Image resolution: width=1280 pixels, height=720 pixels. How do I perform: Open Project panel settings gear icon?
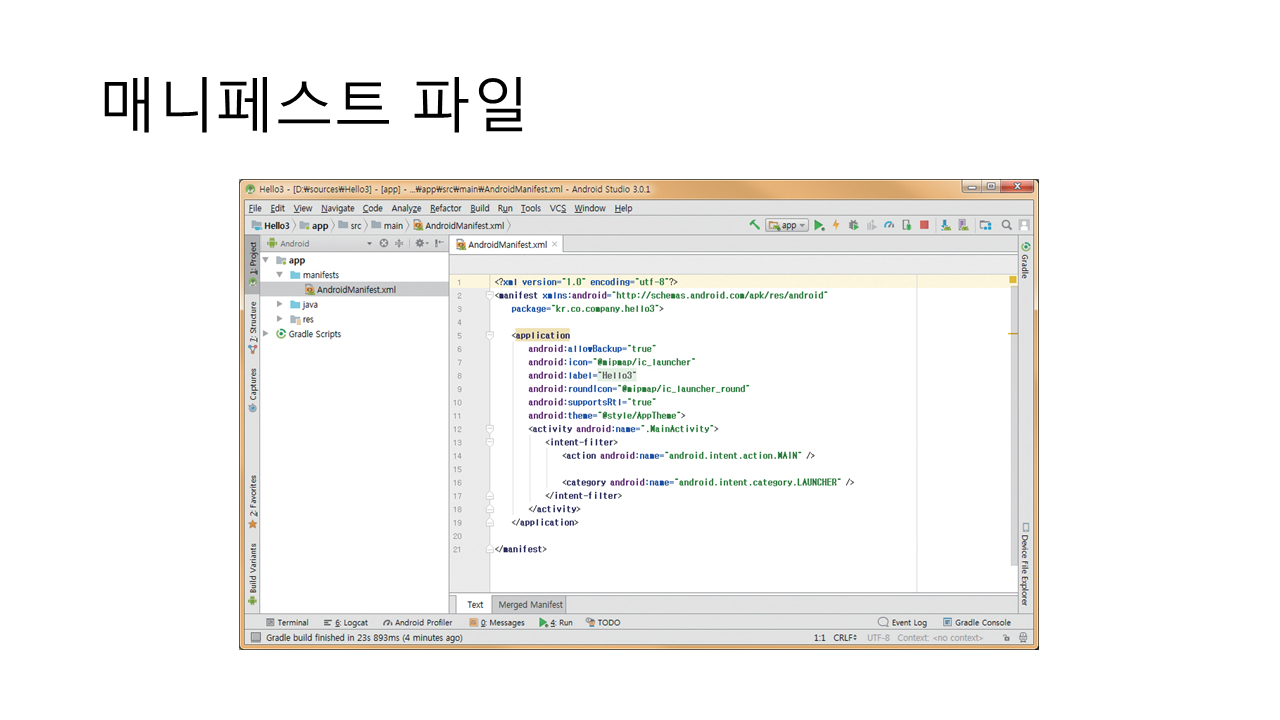coord(421,243)
